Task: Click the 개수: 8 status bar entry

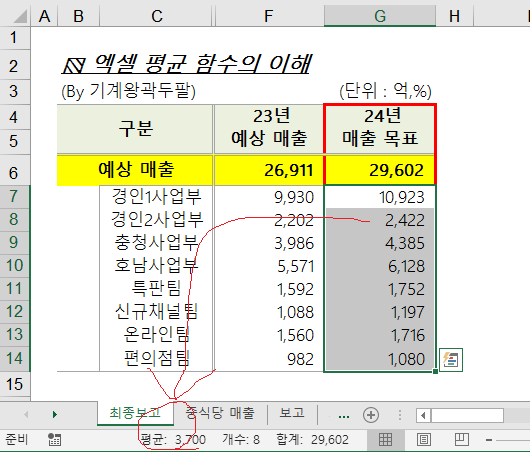Action: pyautogui.click(x=241, y=440)
